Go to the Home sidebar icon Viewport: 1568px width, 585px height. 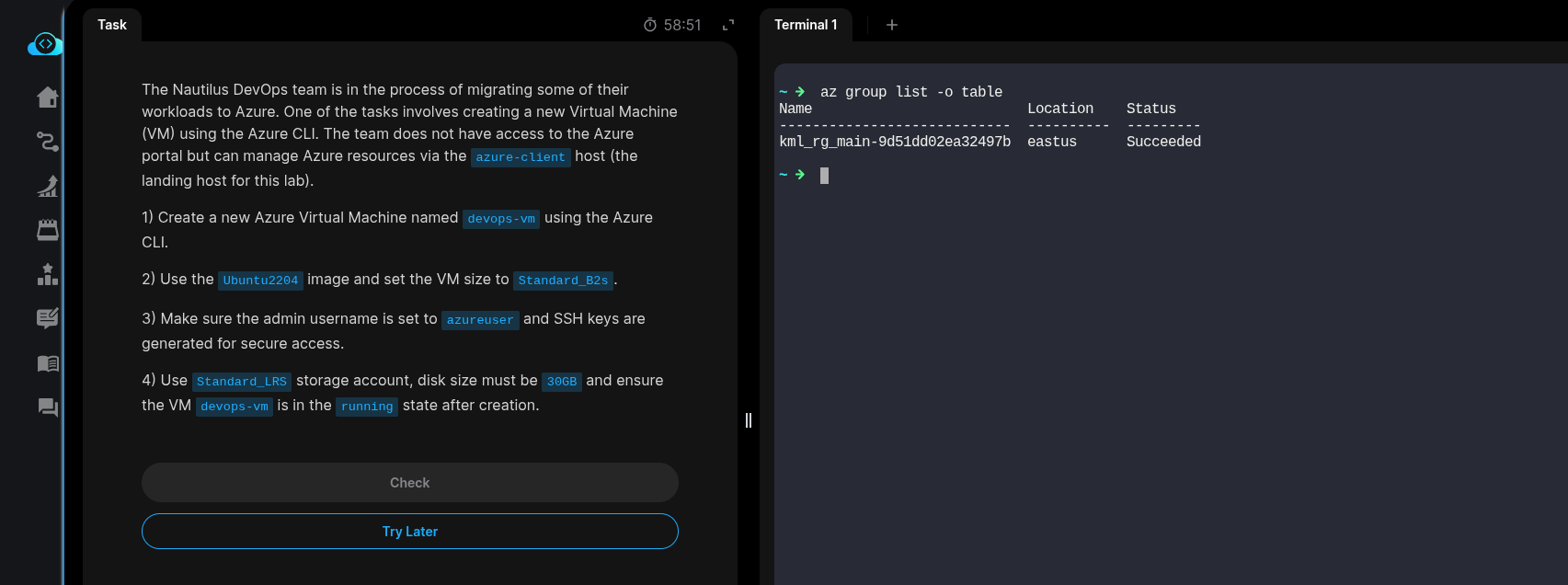(x=48, y=97)
